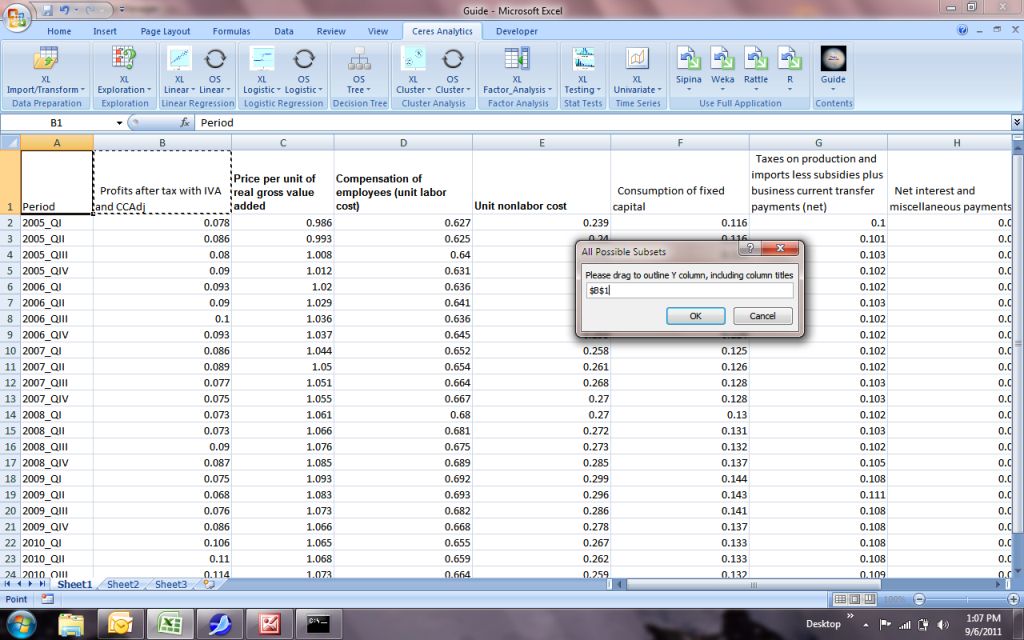Open XL Factor_Analysis tool
Image resolution: width=1024 pixels, height=640 pixels.
click(517, 71)
